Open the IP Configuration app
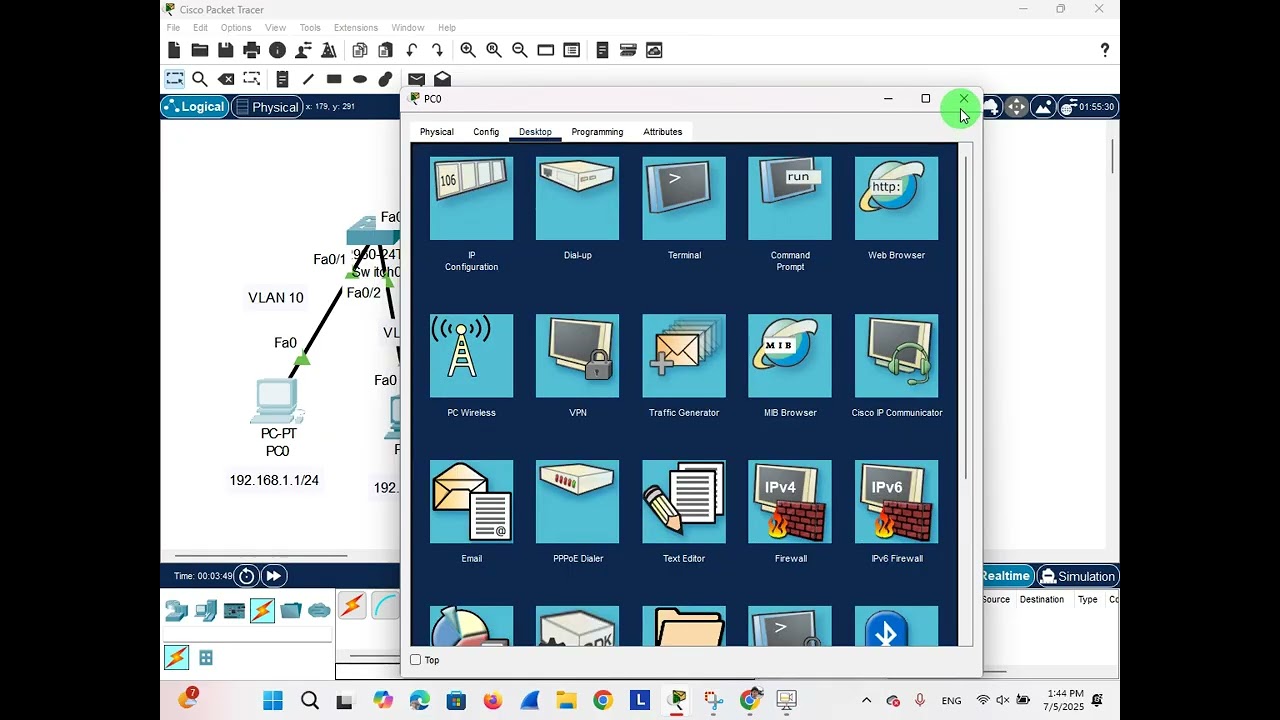Image resolution: width=1280 pixels, height=720 pixels. pyautogui.click(x=471, y=199)
